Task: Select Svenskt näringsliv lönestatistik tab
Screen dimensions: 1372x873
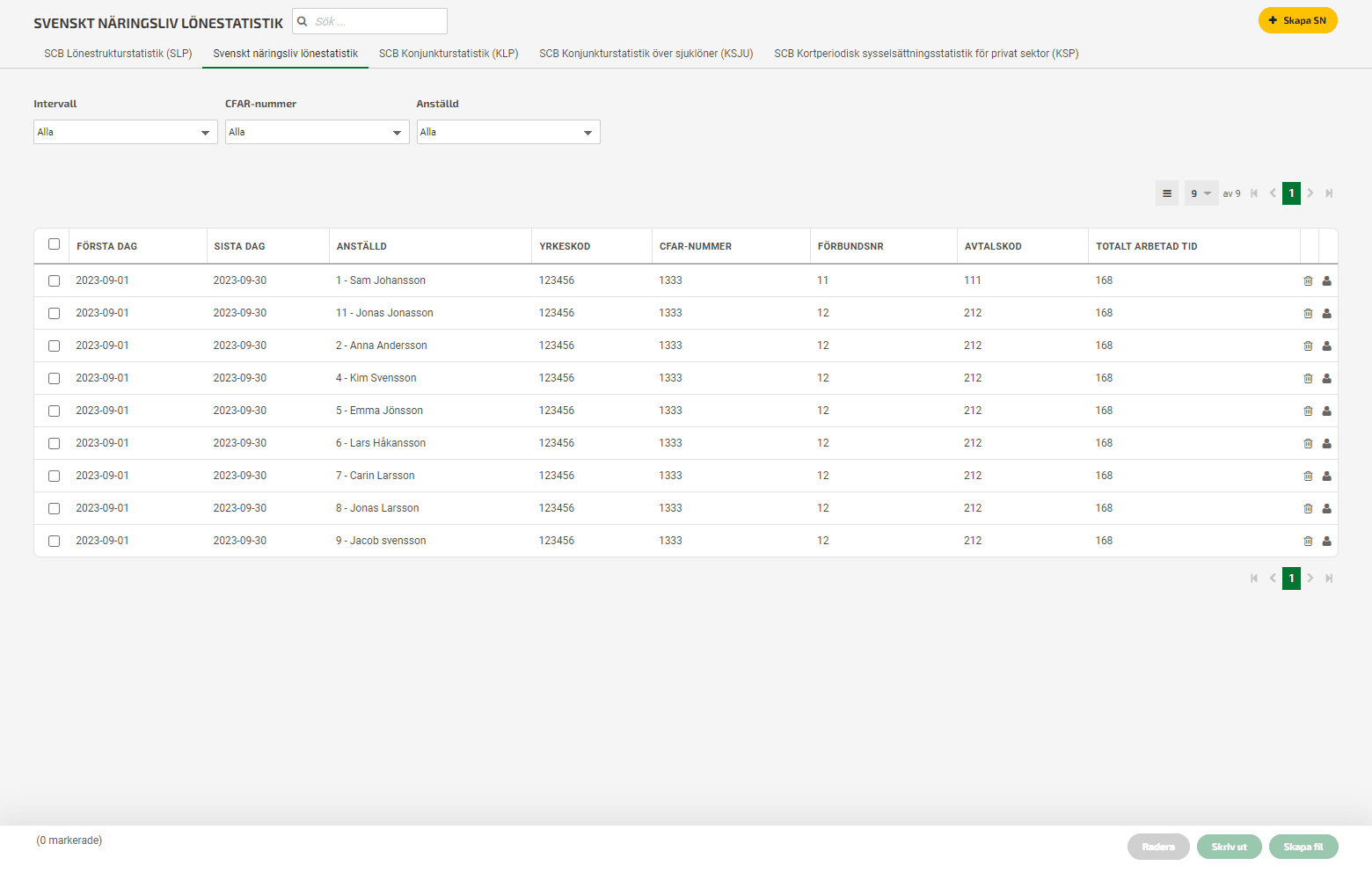Action: (286, 54)
